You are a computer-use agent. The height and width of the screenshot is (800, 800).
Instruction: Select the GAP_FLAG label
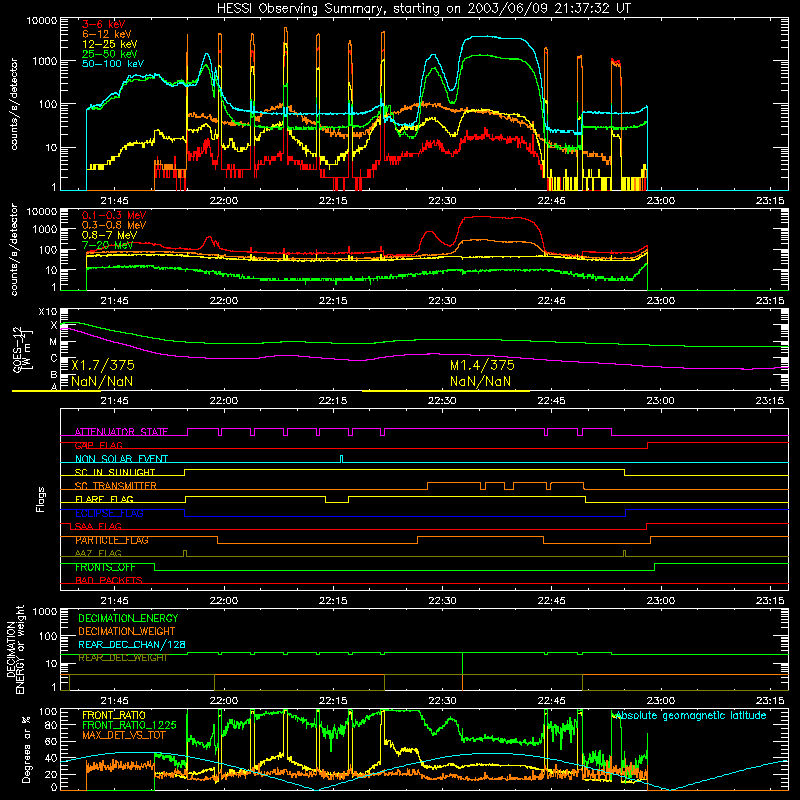[x=98, y=445]
